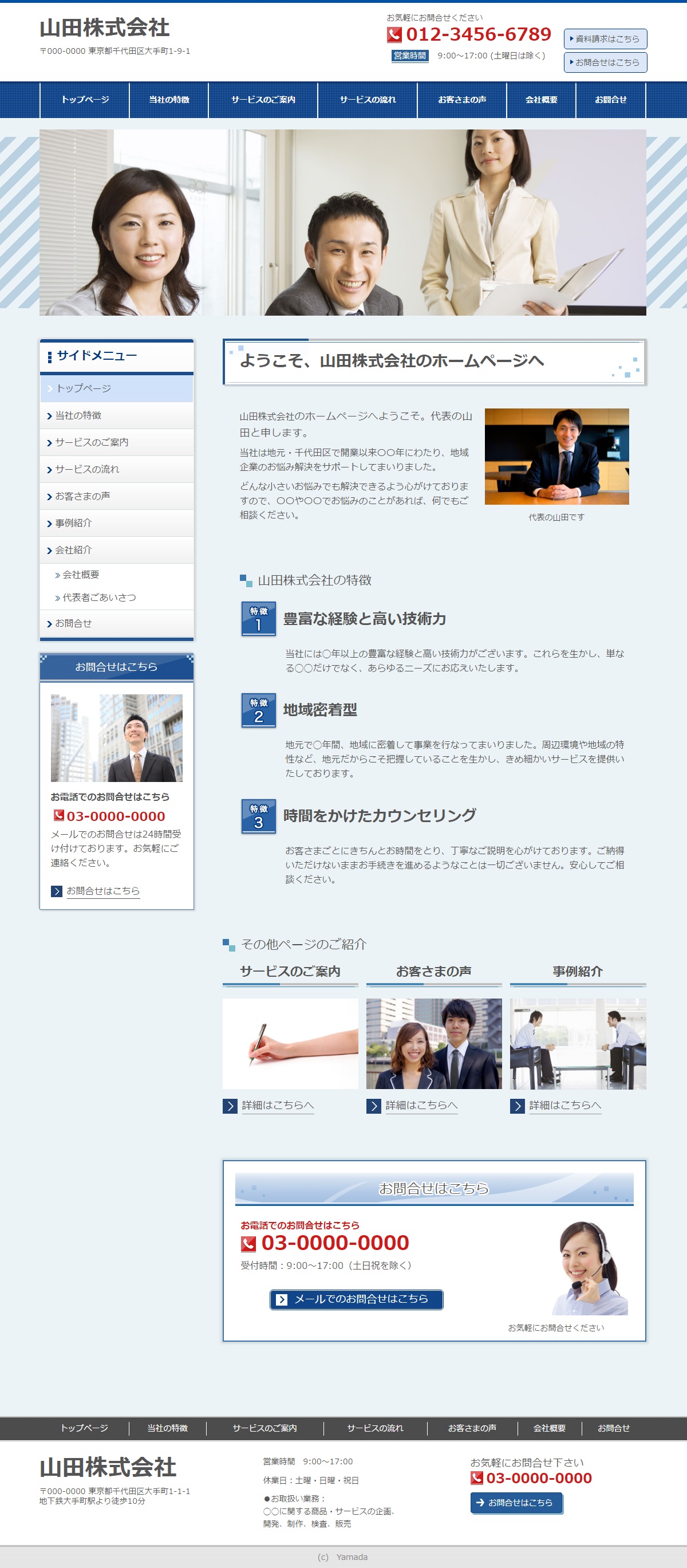The width and height of the screenshot is (687, 1568).
Task: Open the 代表者ごあいさつ submenu link
Action: pyautogui.click(x=98, y=598)
